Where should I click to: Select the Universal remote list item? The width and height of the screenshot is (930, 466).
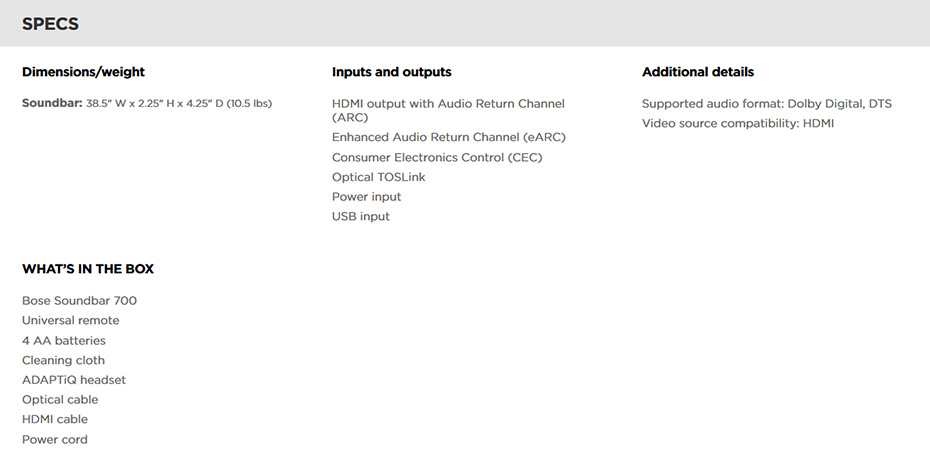click(x=71, y=320)
